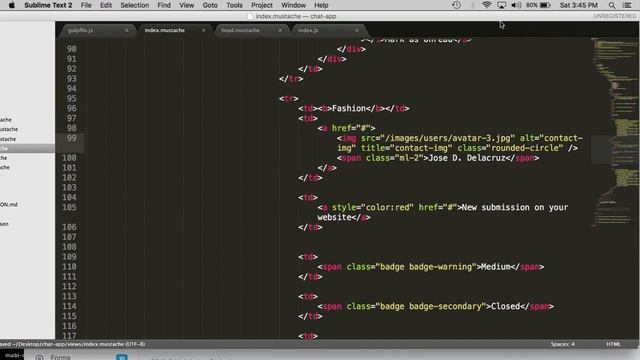Change indentation via Spaces: 4
640x360 pixels.
(562, 344)
